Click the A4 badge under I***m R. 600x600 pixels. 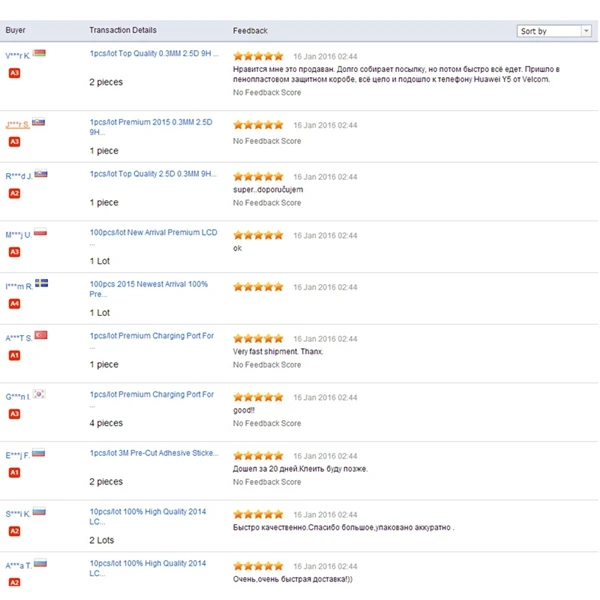(14, 302)
